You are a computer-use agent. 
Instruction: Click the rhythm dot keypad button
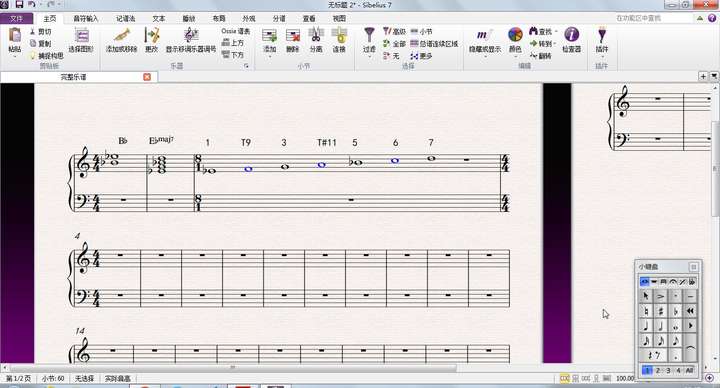click(x=675, y=355)
